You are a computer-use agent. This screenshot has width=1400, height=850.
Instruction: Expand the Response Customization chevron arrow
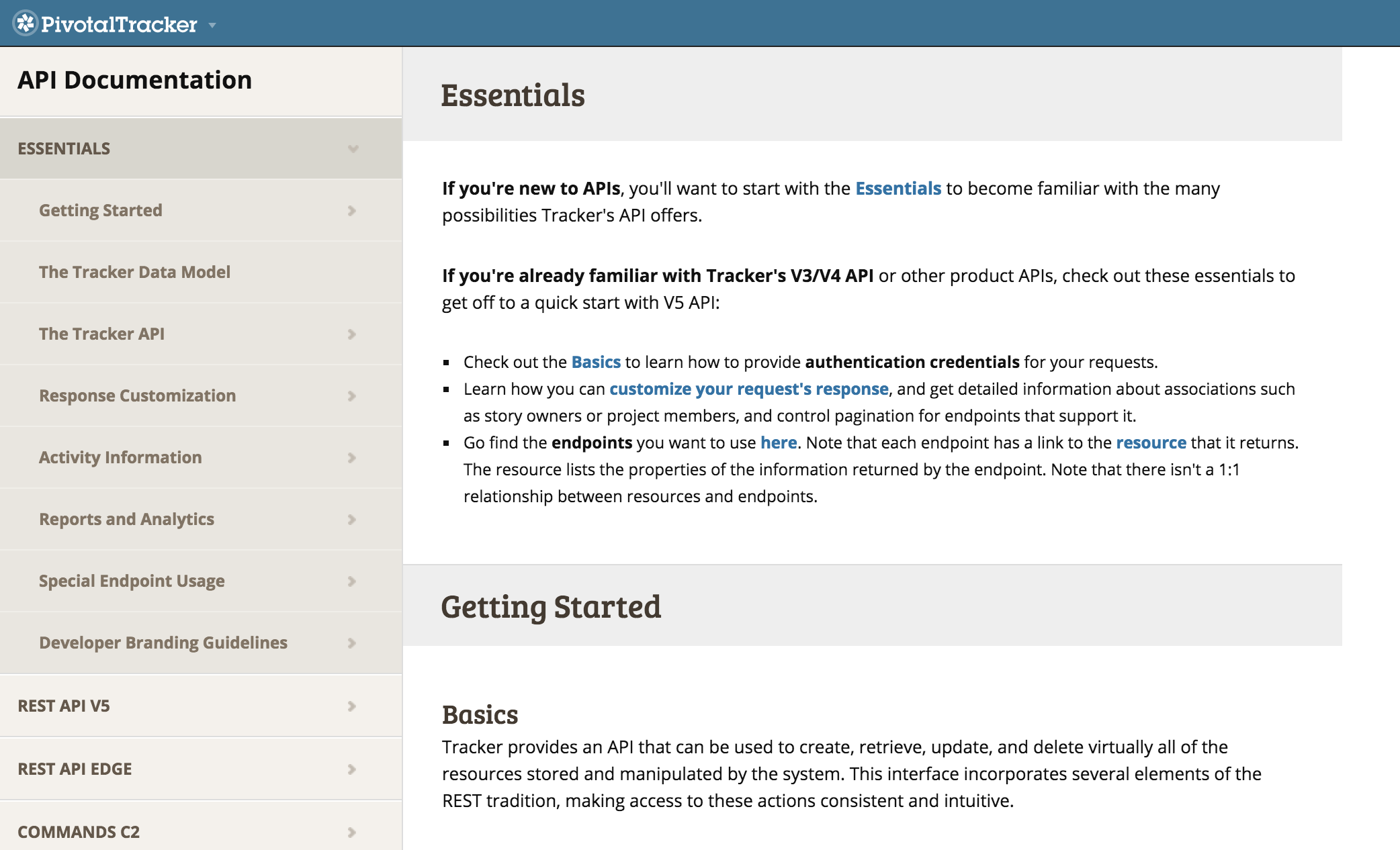pyautogui.click(x=351, y=396)
